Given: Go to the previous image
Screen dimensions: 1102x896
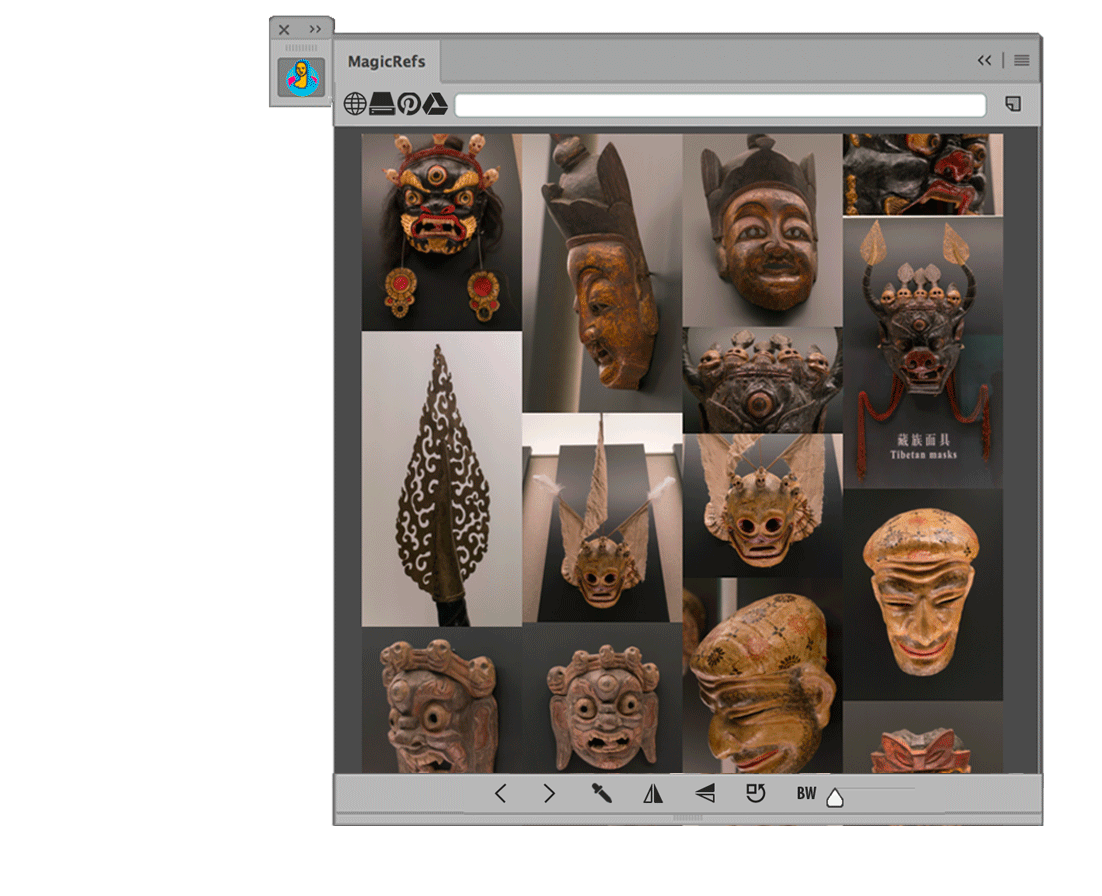Looking at the screenshot, I should coord(500,794).
